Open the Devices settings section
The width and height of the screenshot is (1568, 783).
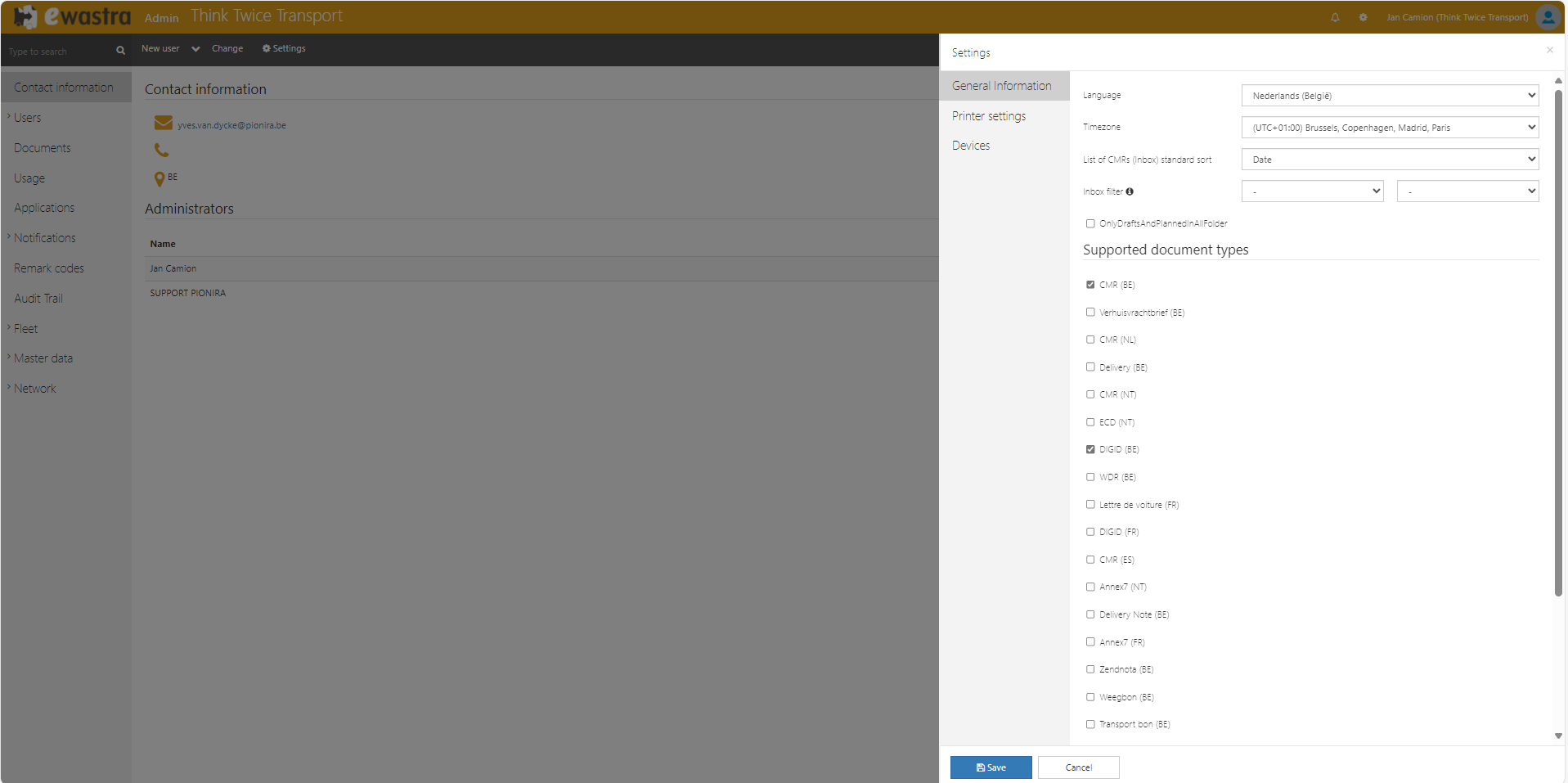coord(971,145)
